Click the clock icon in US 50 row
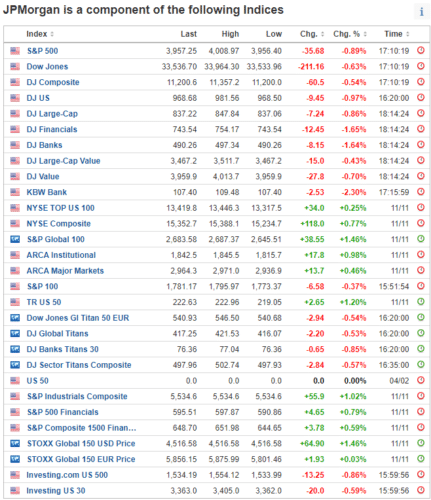The width and height of the screenshot is (431, 500). click(421, 380)
